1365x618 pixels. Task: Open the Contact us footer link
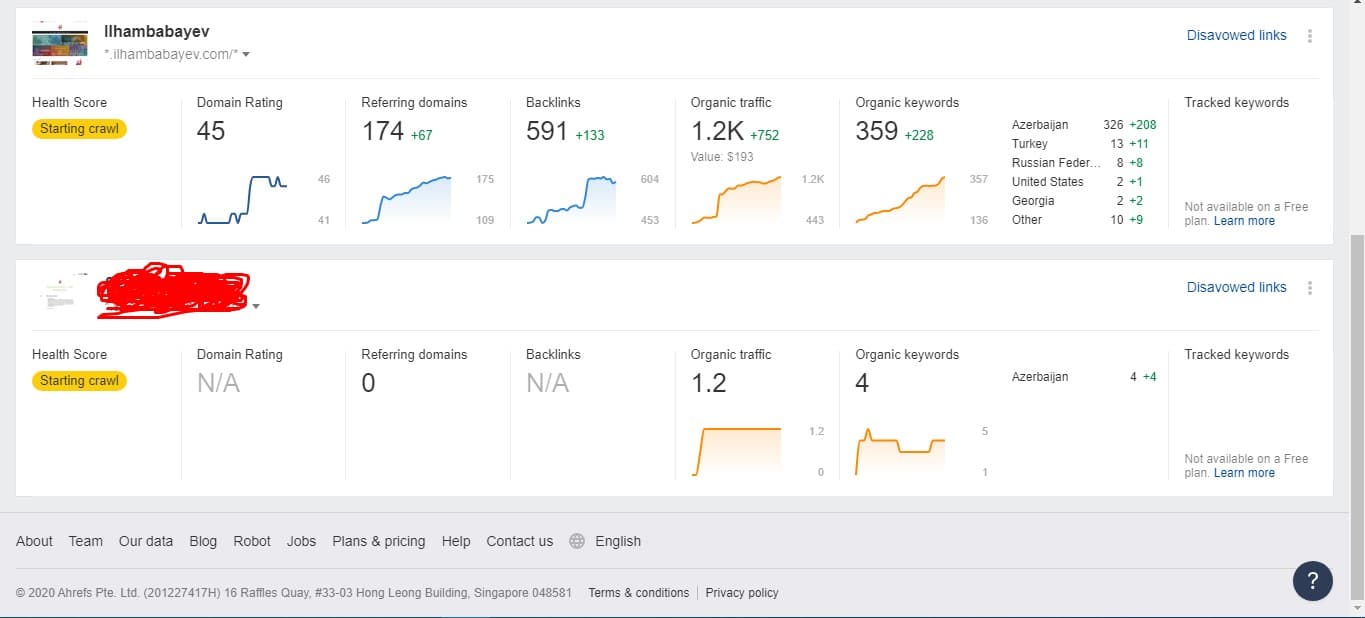519,541
